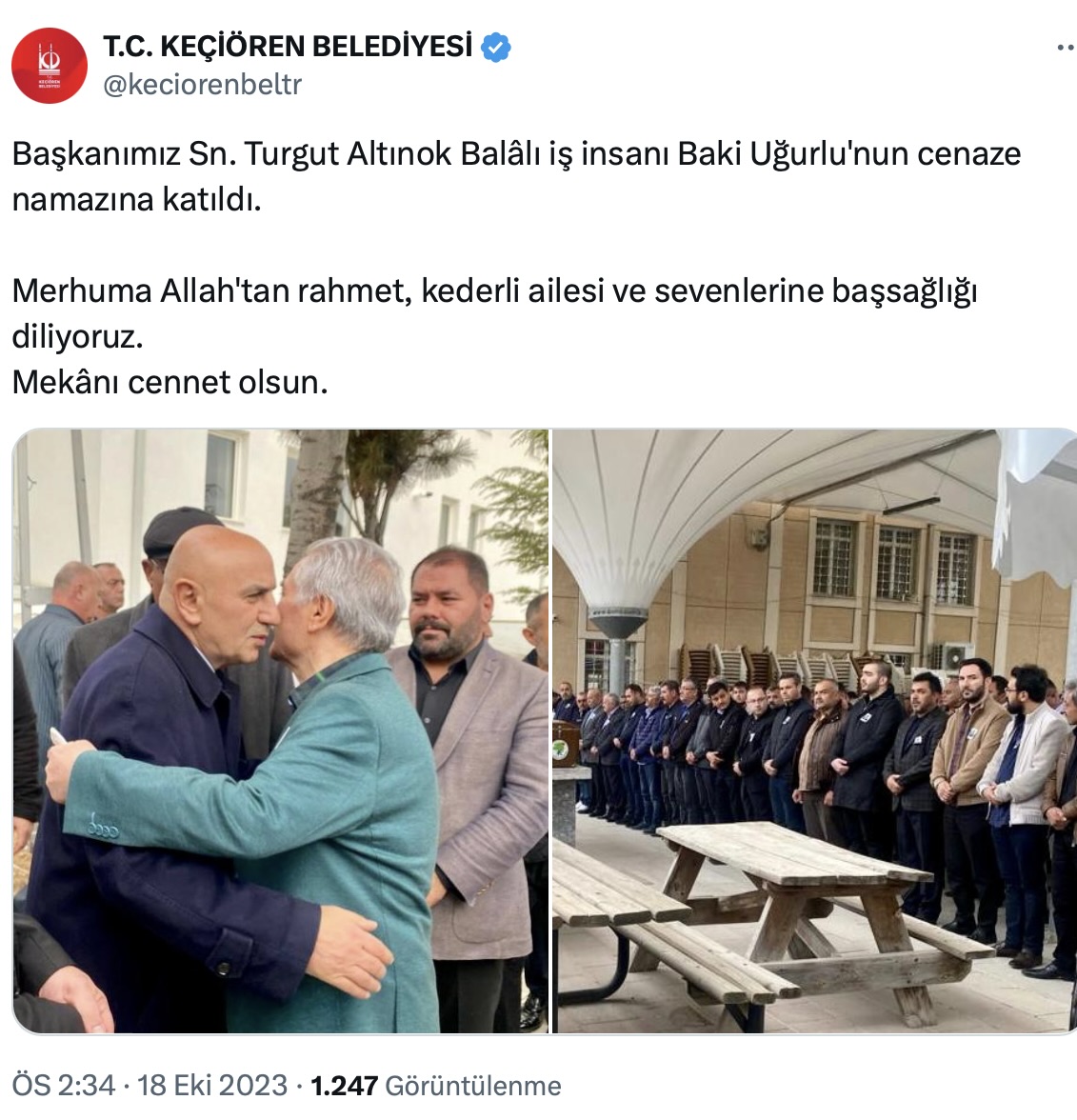Click the tweet text mentioning Turgut Altınok

point(516,176)
